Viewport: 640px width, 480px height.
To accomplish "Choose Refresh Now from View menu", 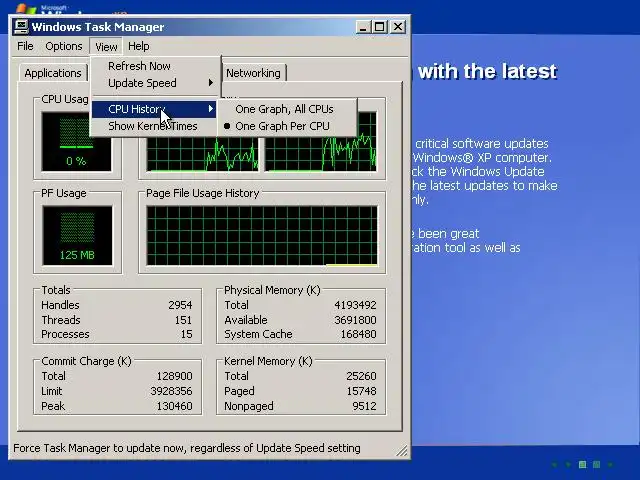I will click(x=156, y=66).
